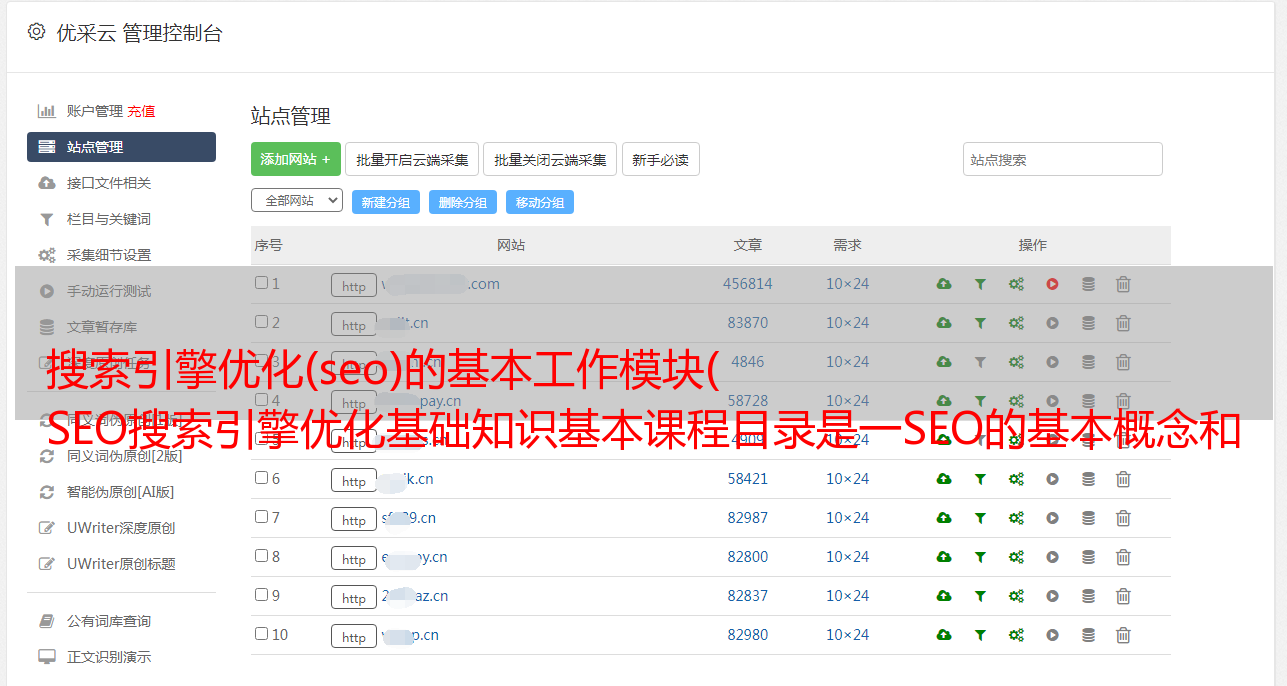Delete site 2 using its trash icon
The width and height of the screenshot is (1287, 686).
1123,323
